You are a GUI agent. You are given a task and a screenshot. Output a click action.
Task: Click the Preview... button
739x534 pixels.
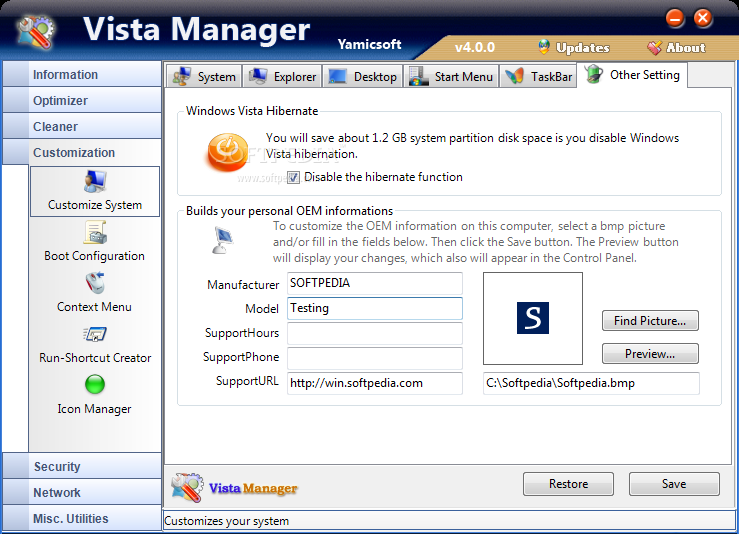(650, 353)
